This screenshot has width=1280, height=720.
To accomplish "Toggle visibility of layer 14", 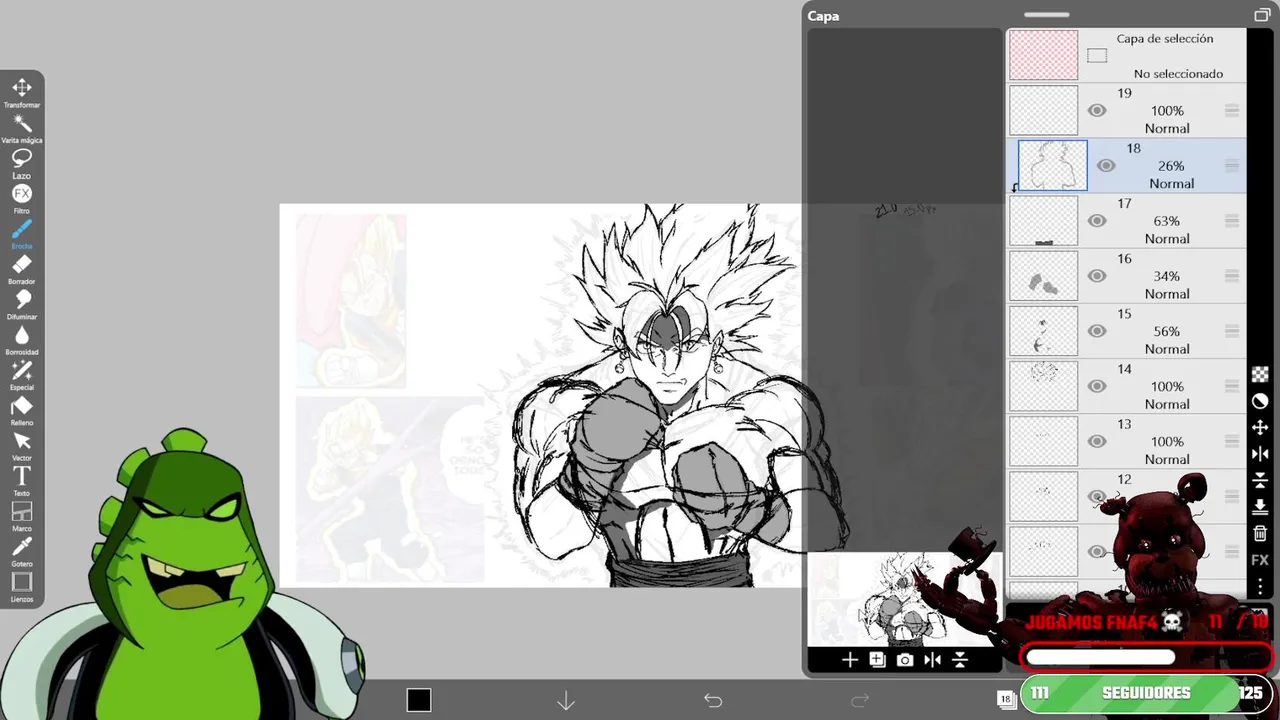I will pyautogui.click(x=1097, y=386).
